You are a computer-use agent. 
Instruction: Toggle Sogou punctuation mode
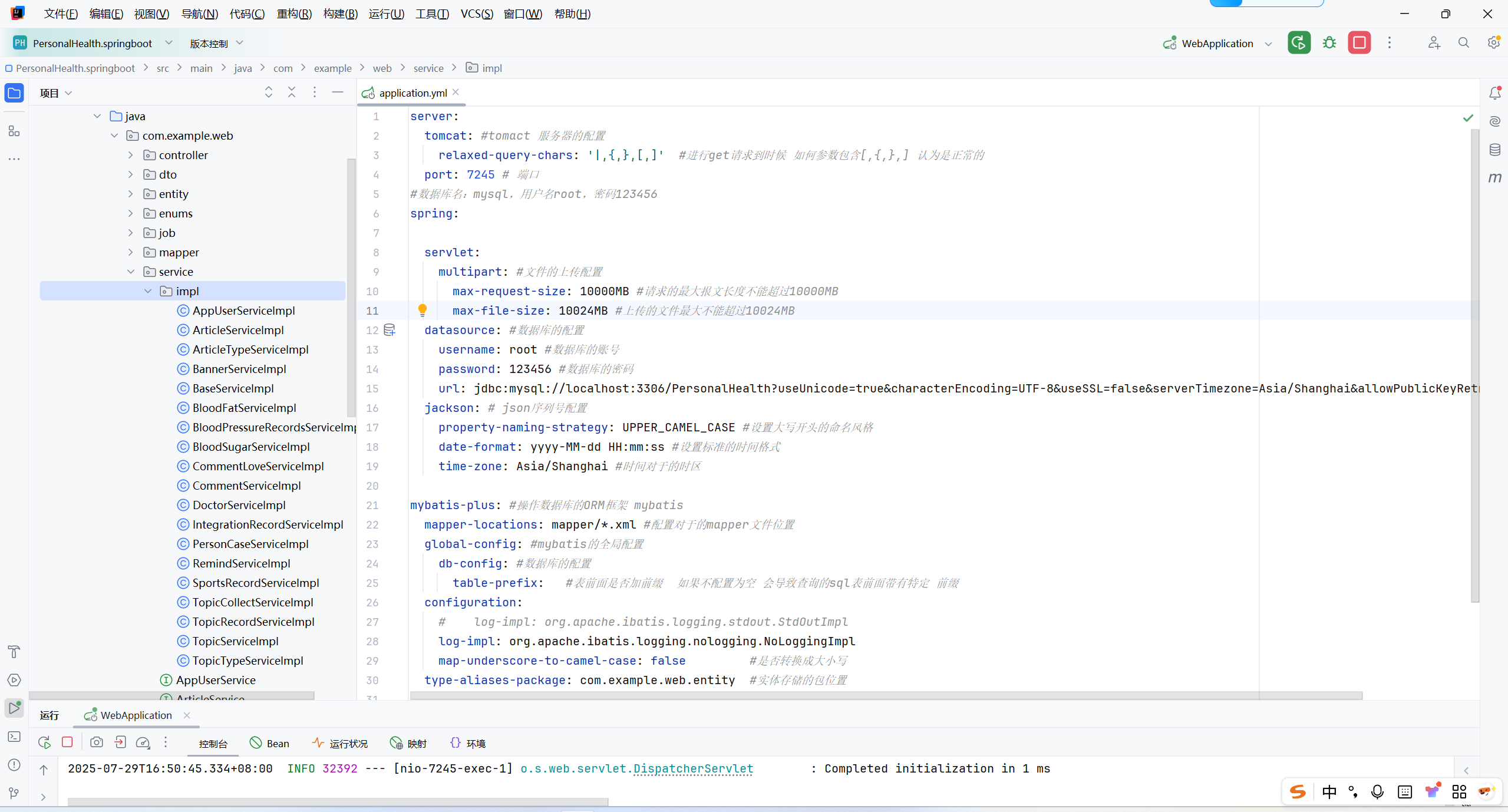point(1353,792)
